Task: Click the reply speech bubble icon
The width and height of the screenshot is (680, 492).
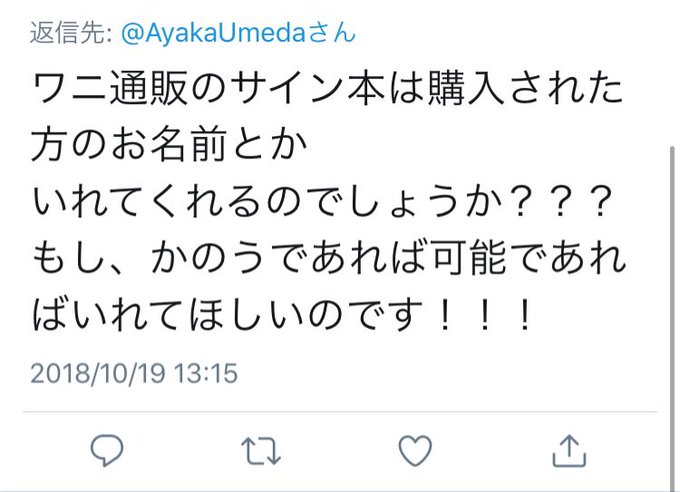Action: (x=107, y=451)
